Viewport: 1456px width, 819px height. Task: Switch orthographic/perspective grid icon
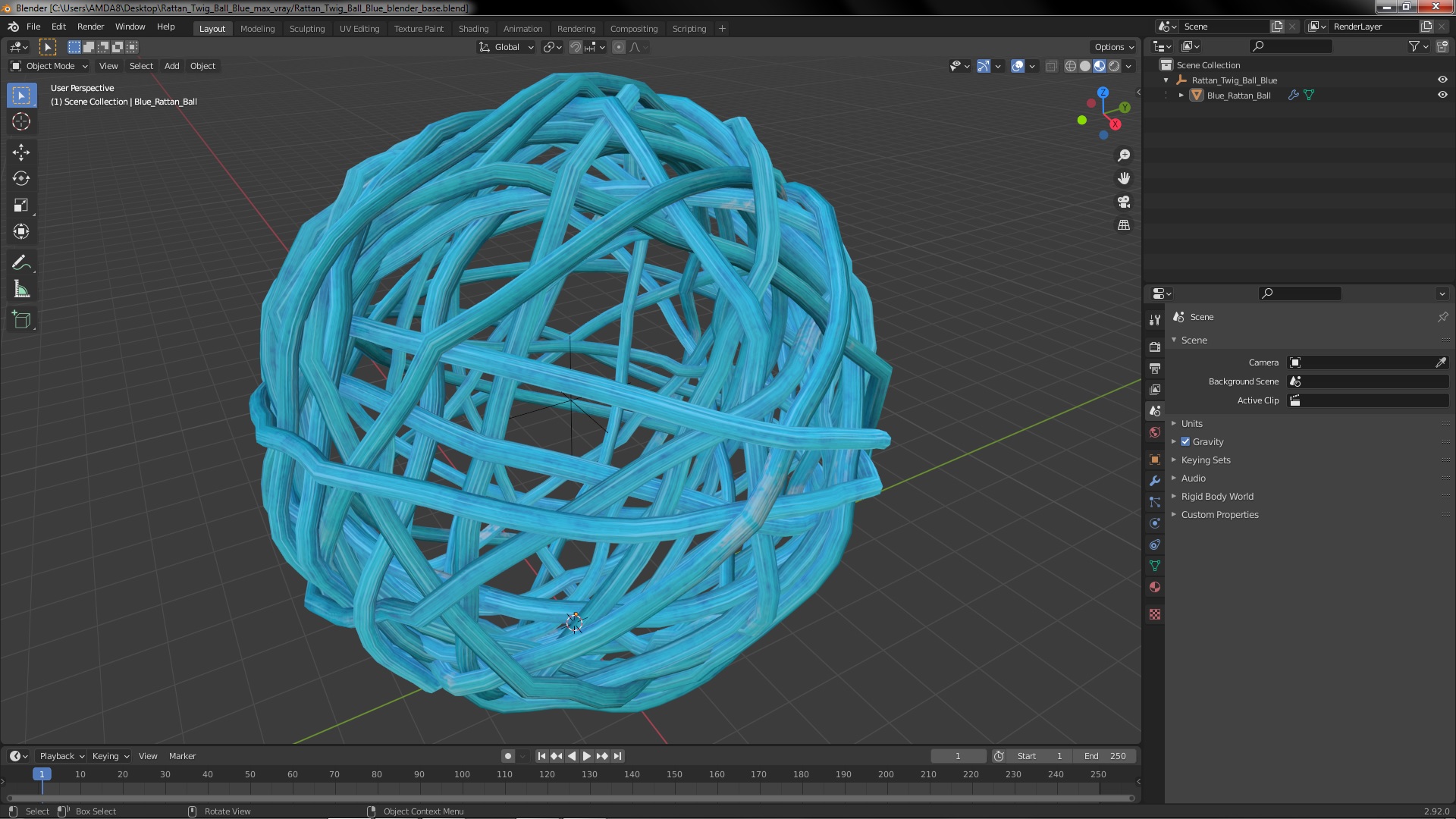pyautogui.click(x=1124, y=225)
